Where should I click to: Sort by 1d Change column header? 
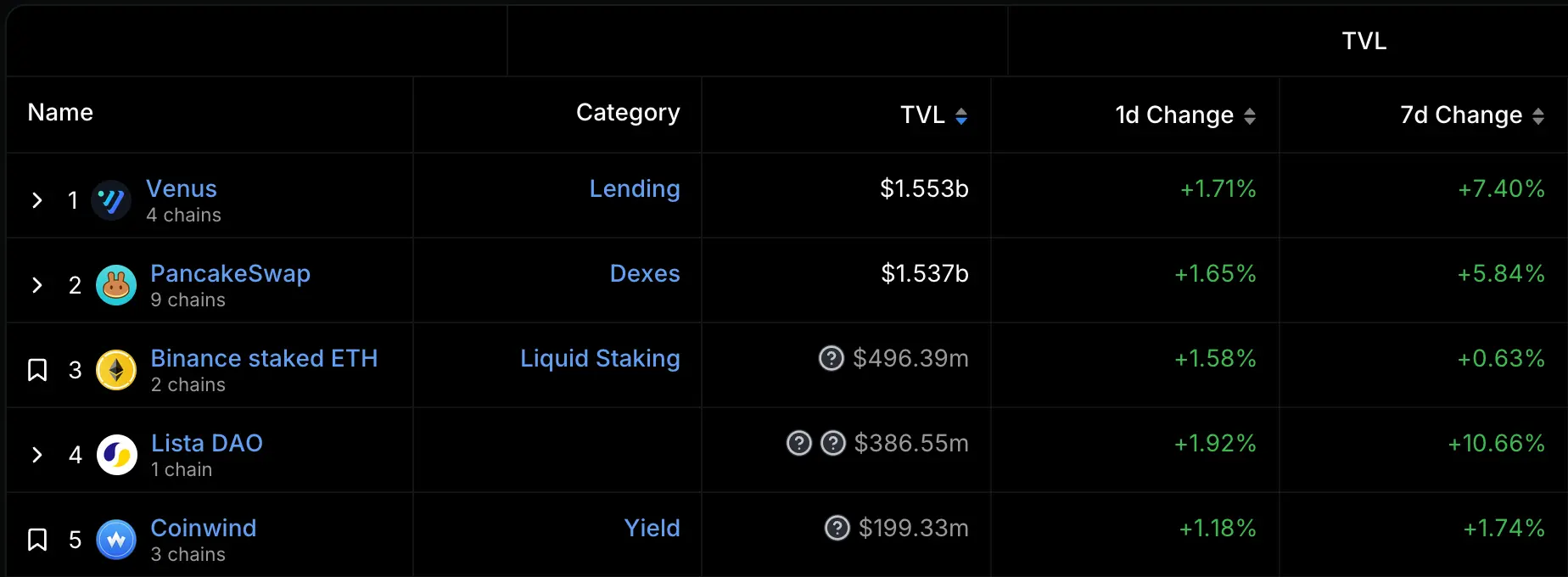(1184, 115)
